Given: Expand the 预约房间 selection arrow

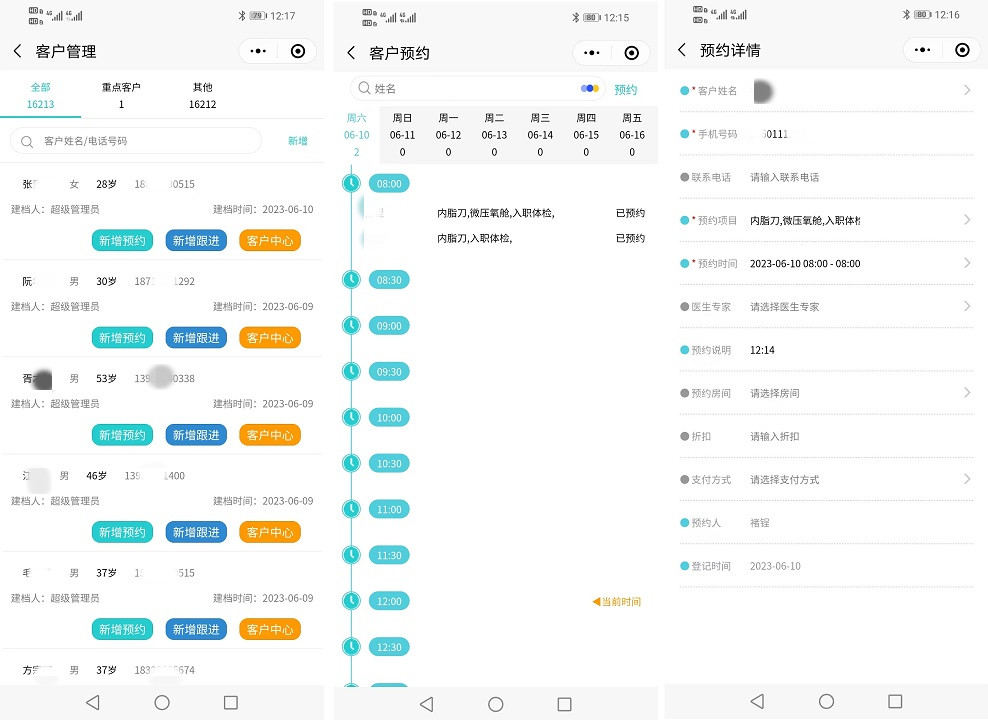Looking at the screenshot, I should click(x=967, y=393).
